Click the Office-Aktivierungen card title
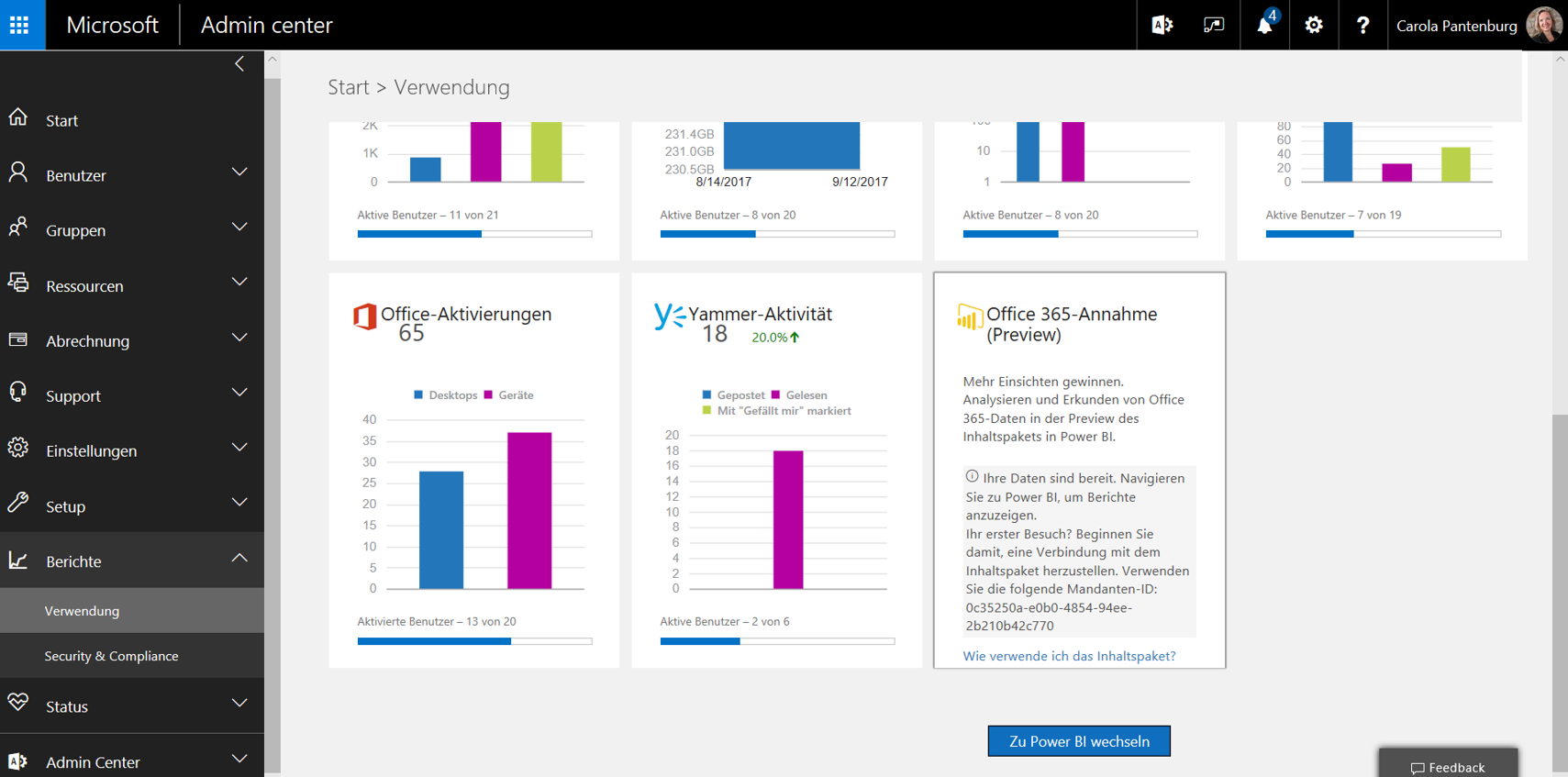The height and width of the screenshot is (777, 1568). [466, 314]
